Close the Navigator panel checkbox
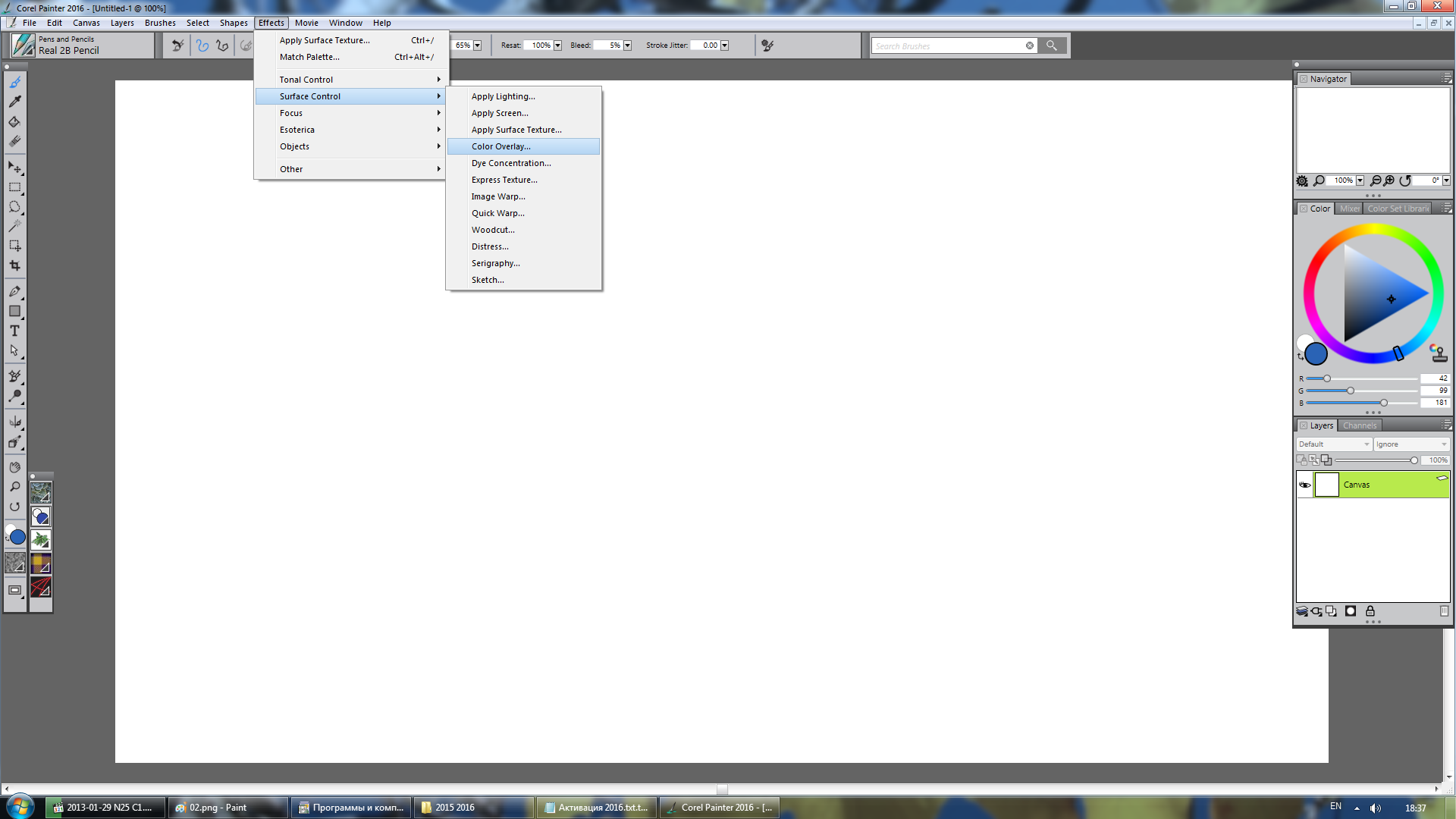The height and width of the screenshot is (819, 1456). click(x=1304, y=79)
